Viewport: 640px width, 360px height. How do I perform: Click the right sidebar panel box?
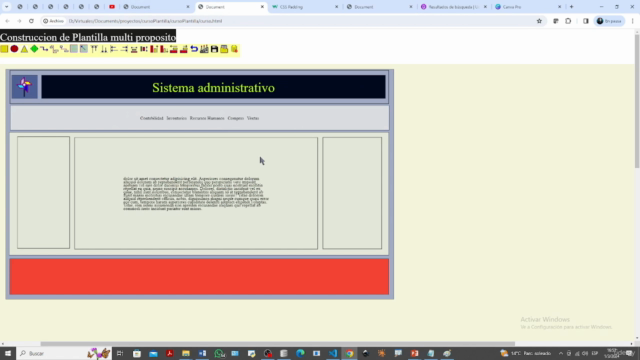point(352,193)
